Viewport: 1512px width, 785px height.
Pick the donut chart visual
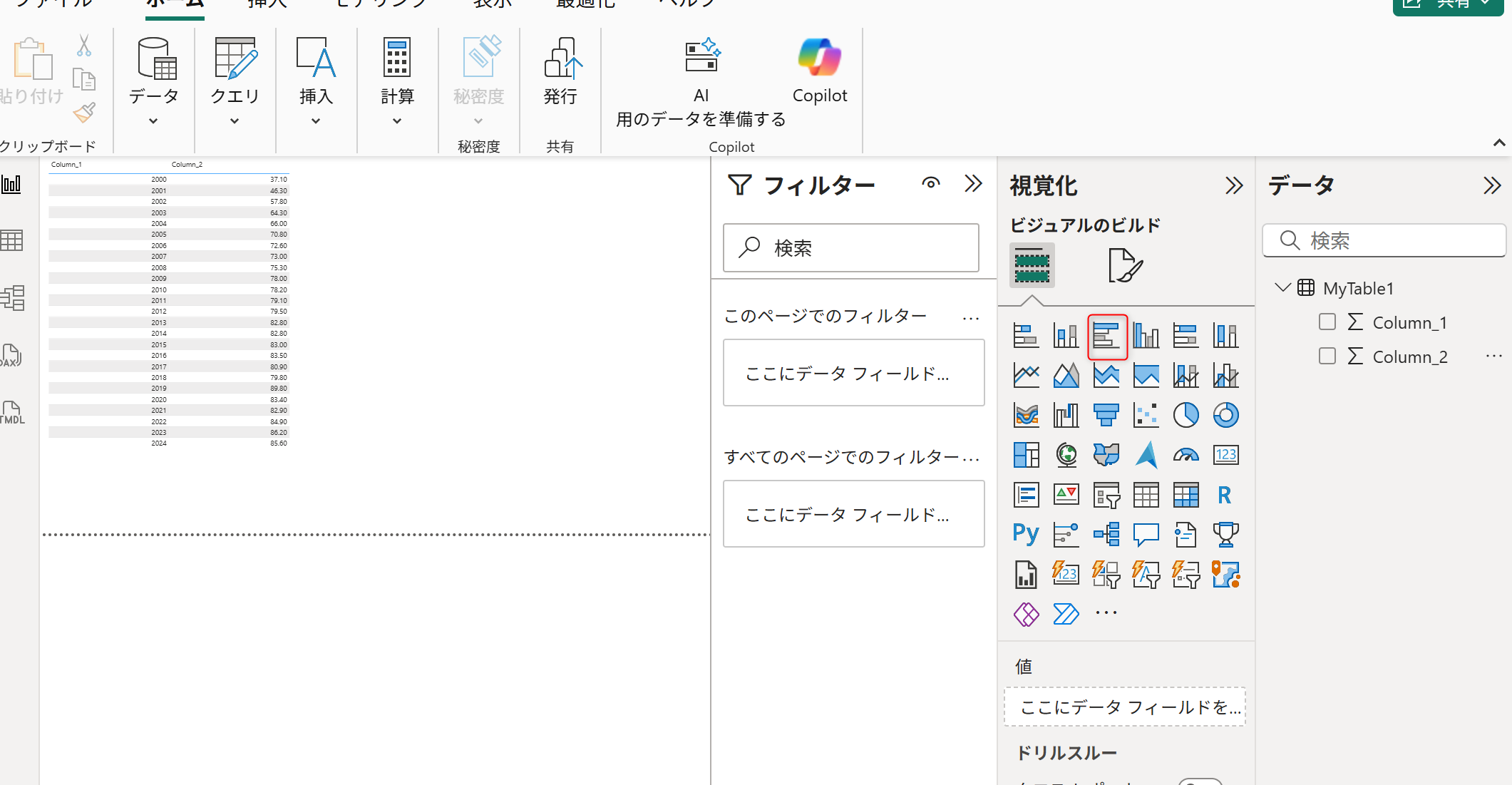point(1226,415)
